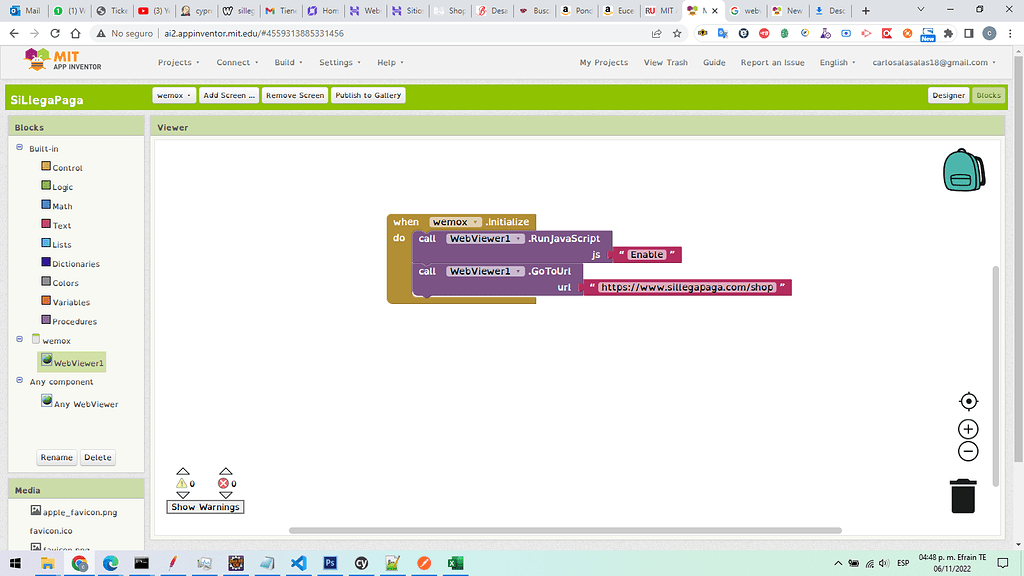Click the trash can in workspace
The height and width of the screenshot is (576, 1024).
coord(963,496)
